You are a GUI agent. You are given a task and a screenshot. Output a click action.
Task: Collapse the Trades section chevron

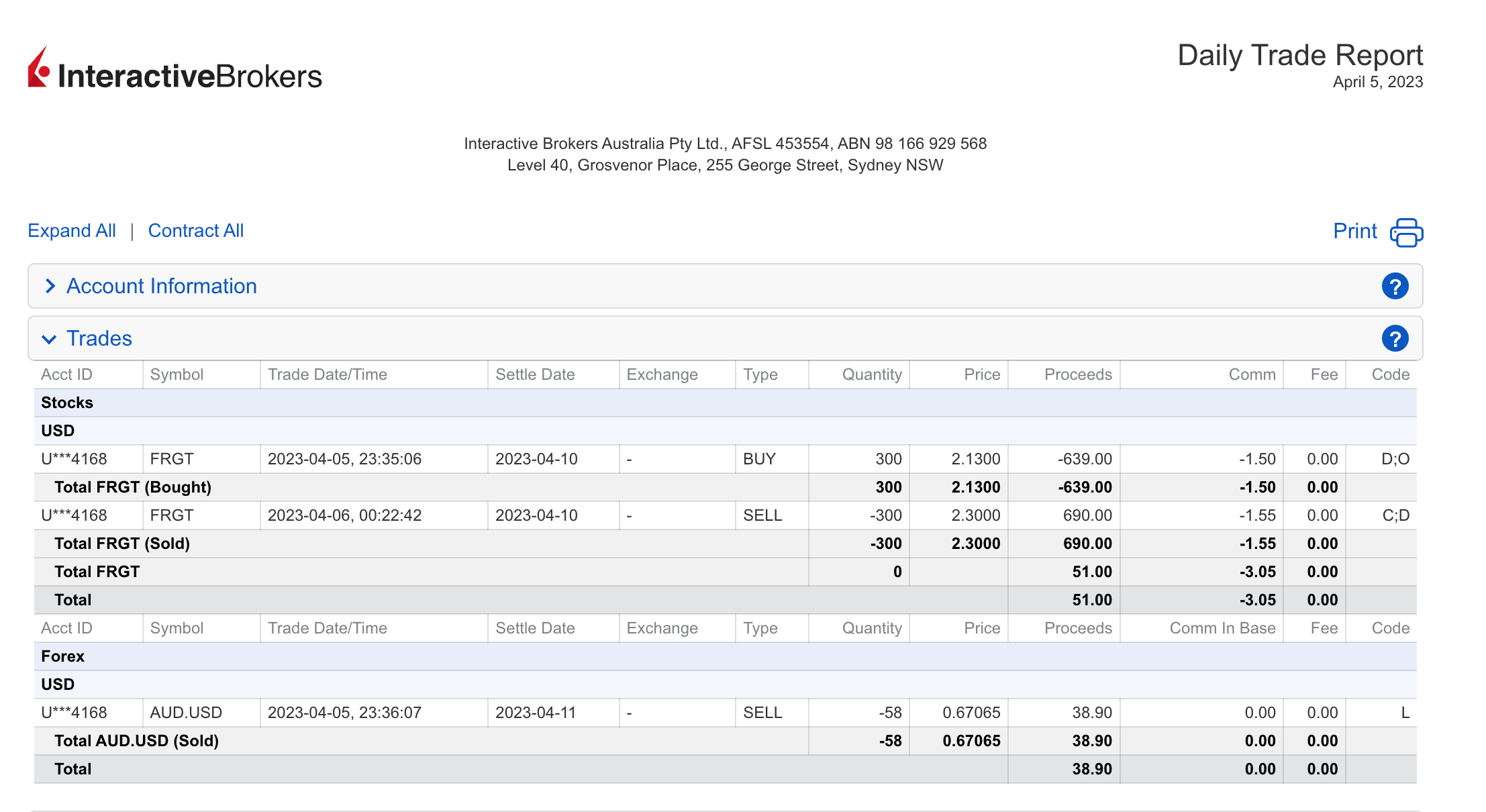pos(49,339)
